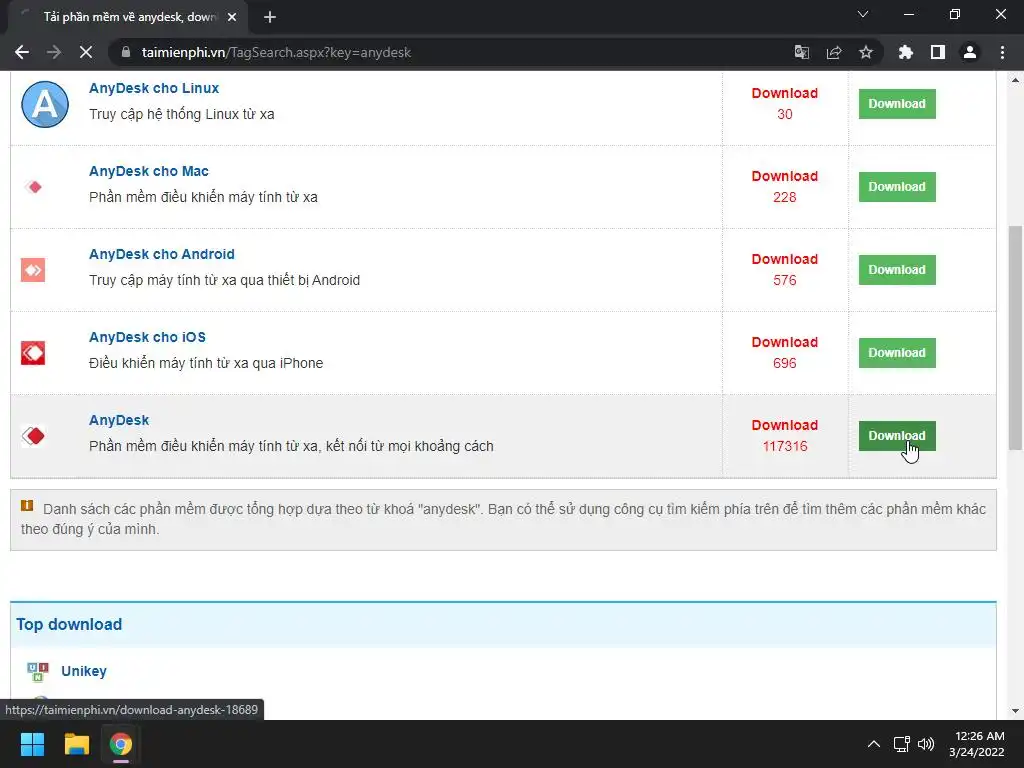The image size is (1024, 768).
Task: Click the vertical scrollbar thumb
Action: click(1015, 338)
